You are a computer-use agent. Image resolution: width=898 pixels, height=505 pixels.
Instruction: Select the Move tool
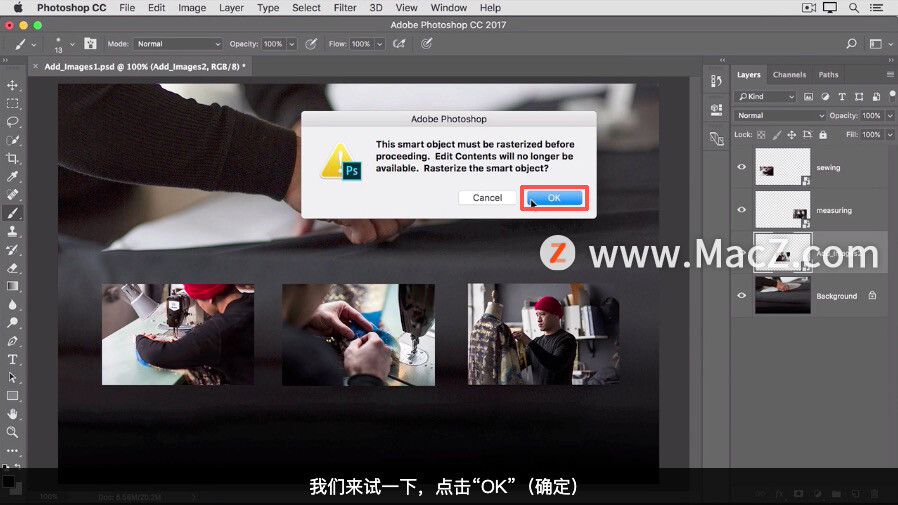point(12,85)
